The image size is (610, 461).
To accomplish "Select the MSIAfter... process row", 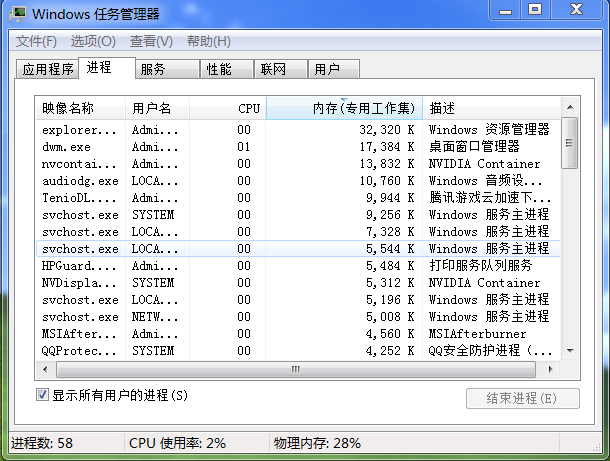I will coord(298,334).
